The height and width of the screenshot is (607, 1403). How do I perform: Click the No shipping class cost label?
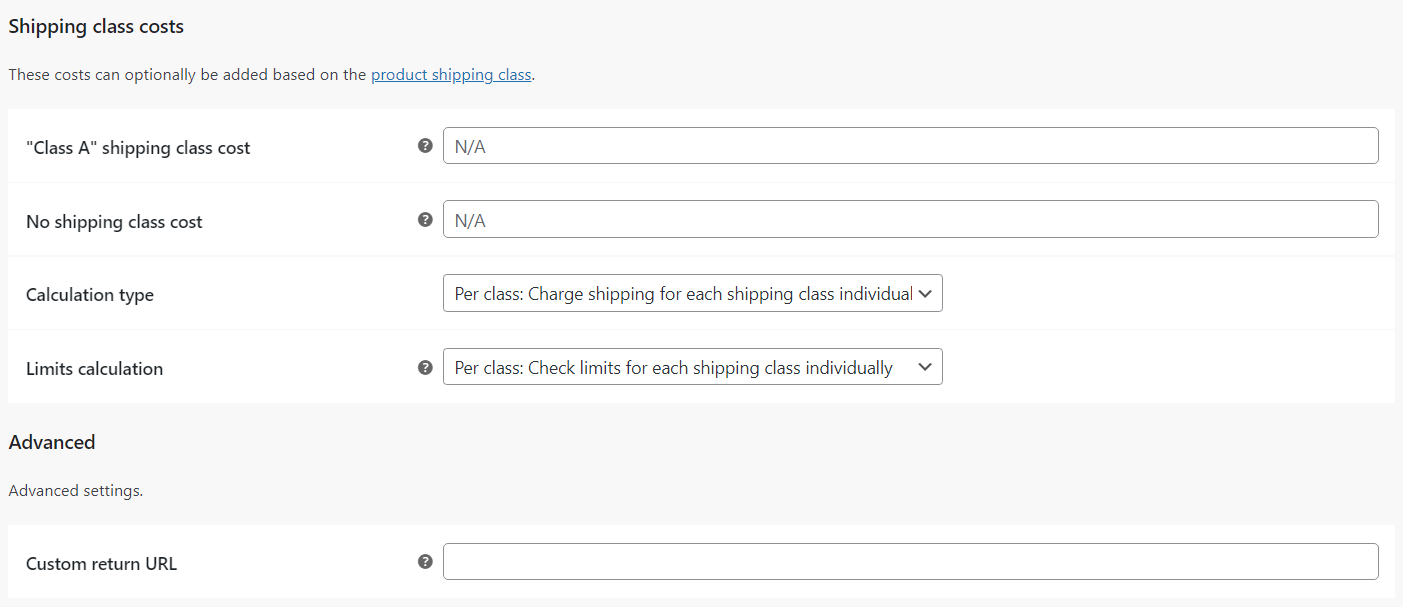[x=114, y=222]
